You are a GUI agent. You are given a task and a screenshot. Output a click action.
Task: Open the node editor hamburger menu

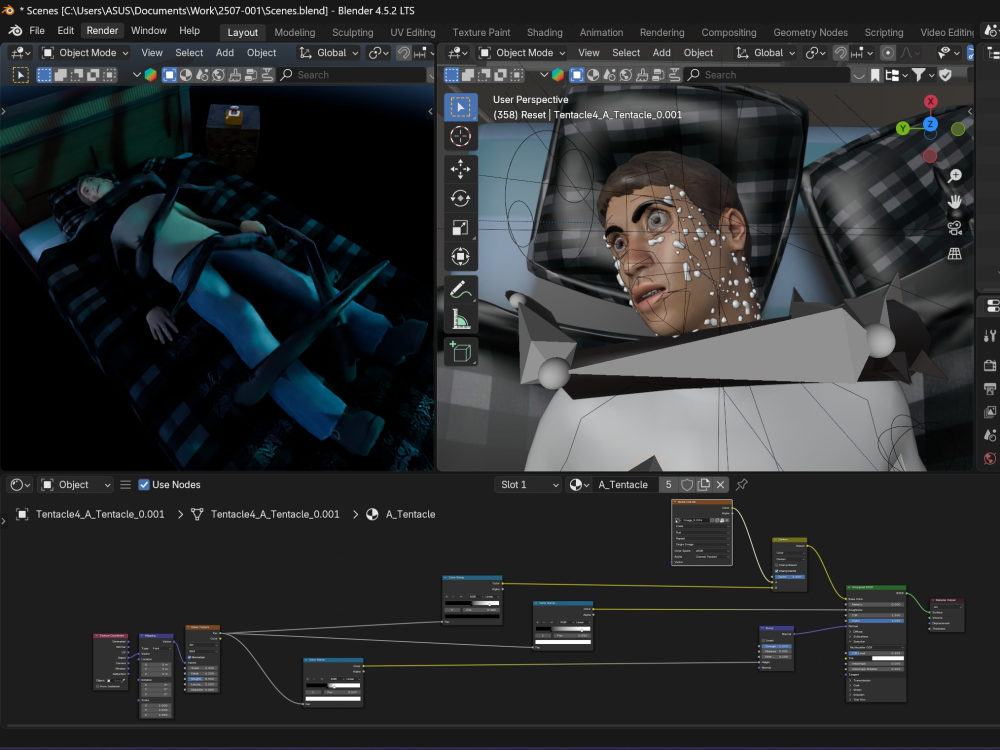[126, 485]
